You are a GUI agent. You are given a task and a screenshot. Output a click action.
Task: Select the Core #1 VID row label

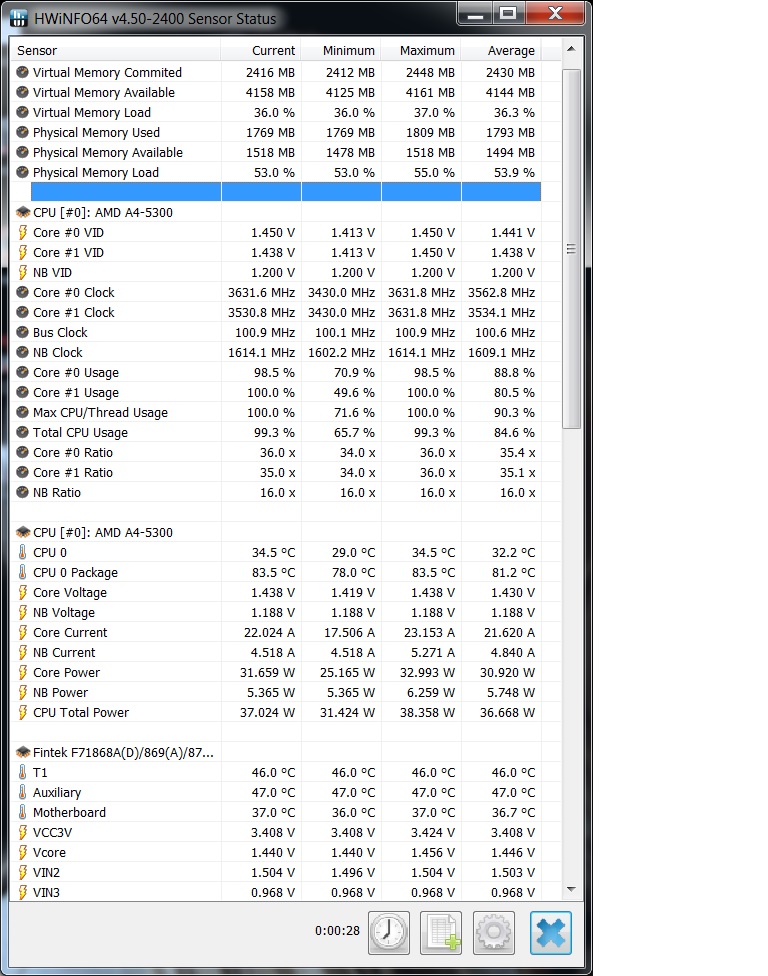tap(68, 252)
